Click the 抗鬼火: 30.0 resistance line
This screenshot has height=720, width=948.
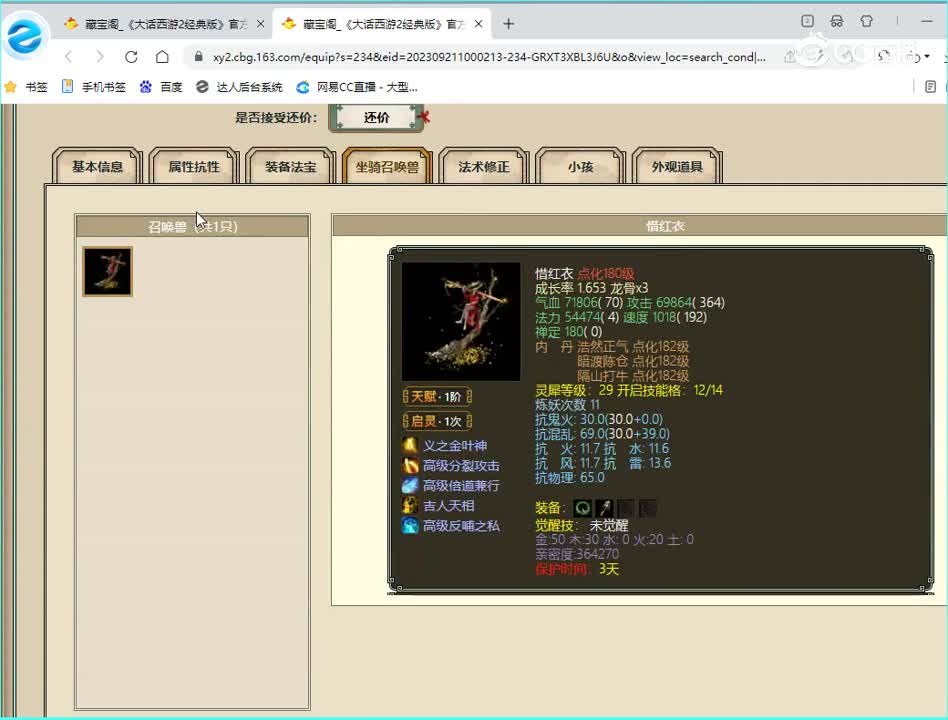click(599, 420)
